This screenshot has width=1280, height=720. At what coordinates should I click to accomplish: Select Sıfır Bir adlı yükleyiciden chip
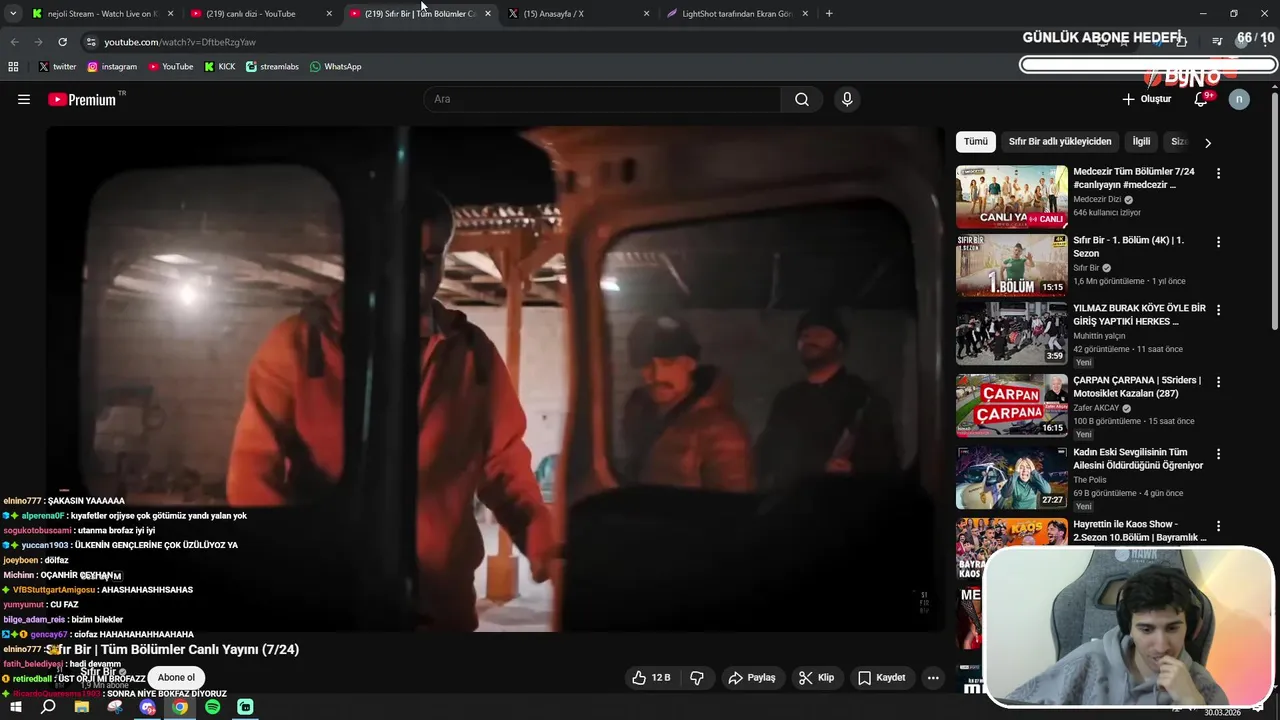pyautogui.click(x=1060, y=142)
